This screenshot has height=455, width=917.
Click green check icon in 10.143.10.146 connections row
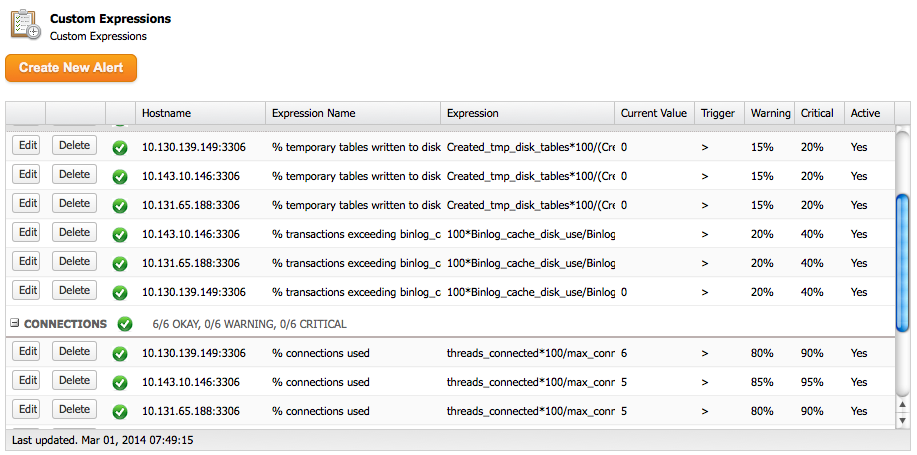(x=120, y=382)
